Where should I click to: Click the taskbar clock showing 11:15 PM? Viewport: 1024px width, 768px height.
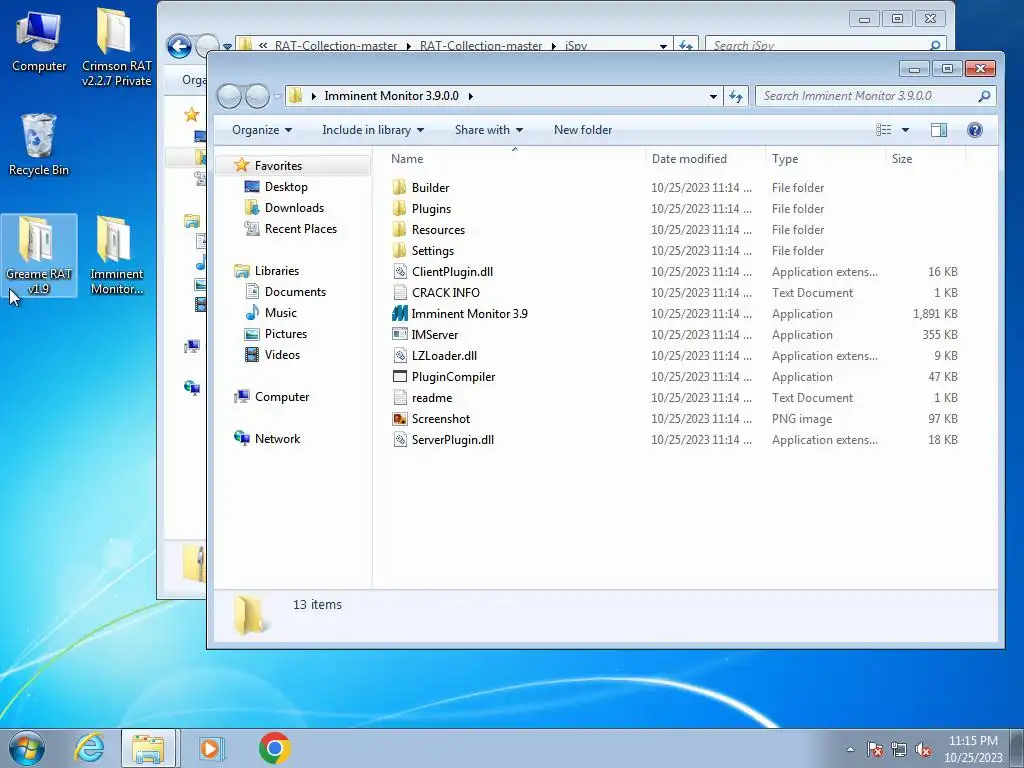point(973,749)
